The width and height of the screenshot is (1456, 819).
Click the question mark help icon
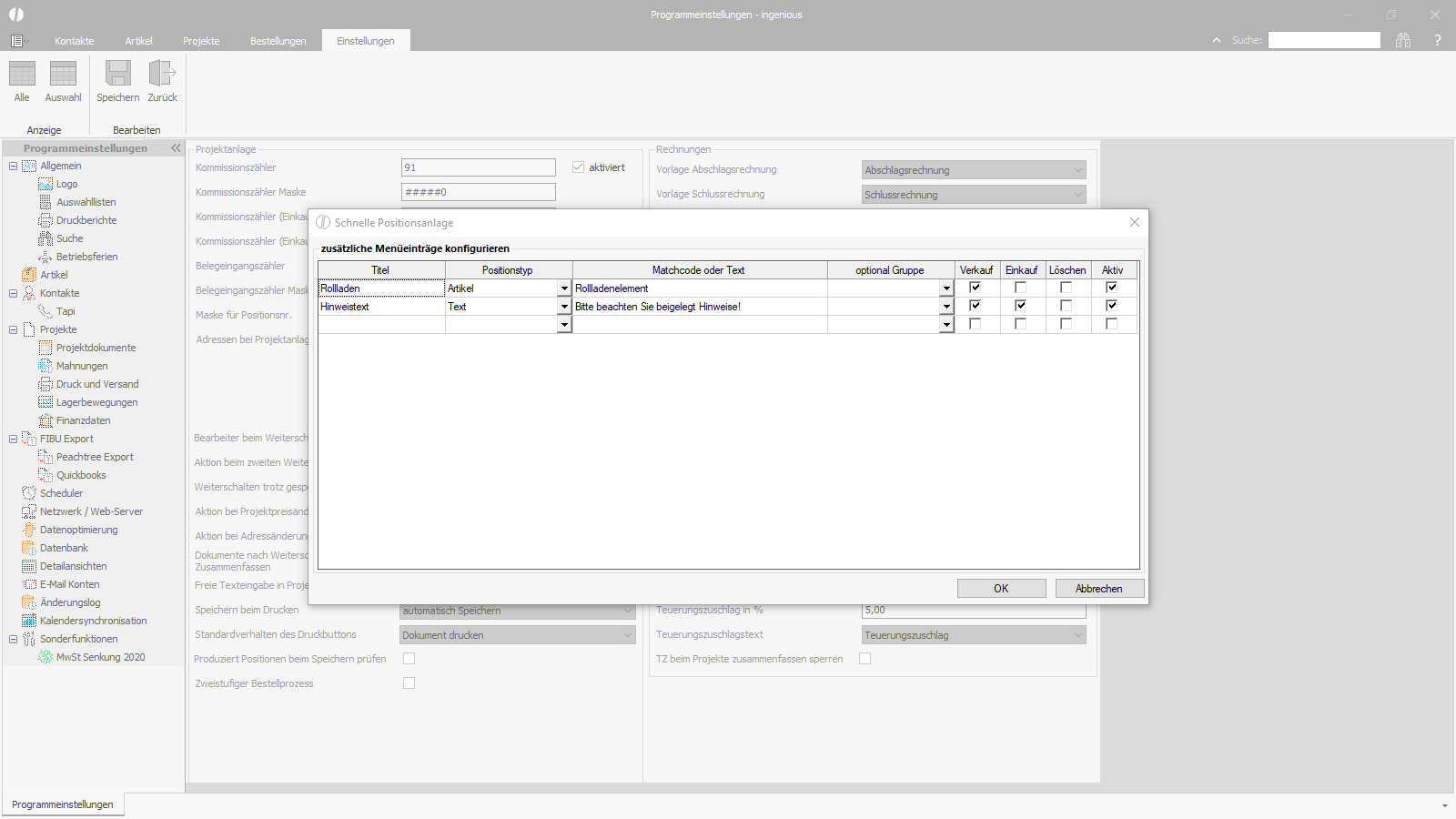pos(1438,40)
